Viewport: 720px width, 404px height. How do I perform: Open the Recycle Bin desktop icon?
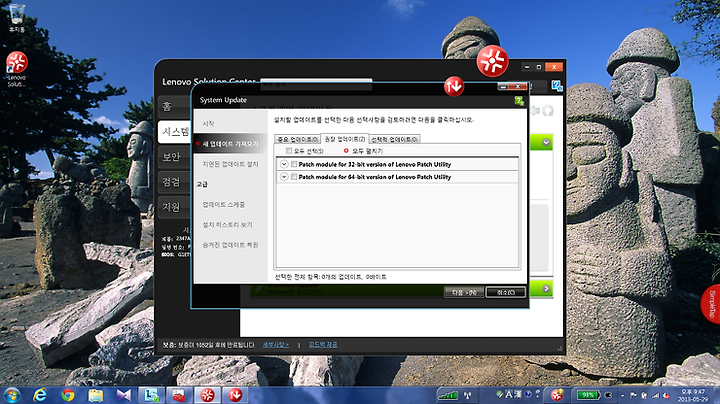(x=17, y=18)
